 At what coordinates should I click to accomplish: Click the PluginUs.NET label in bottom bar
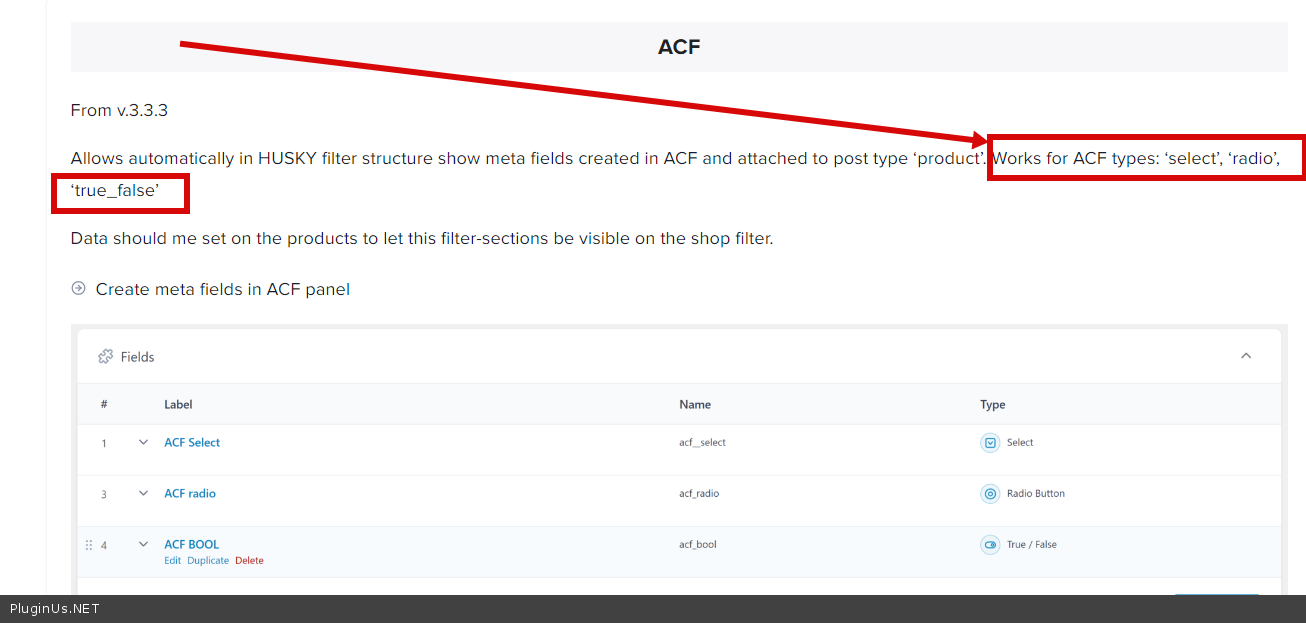[55, 608]
